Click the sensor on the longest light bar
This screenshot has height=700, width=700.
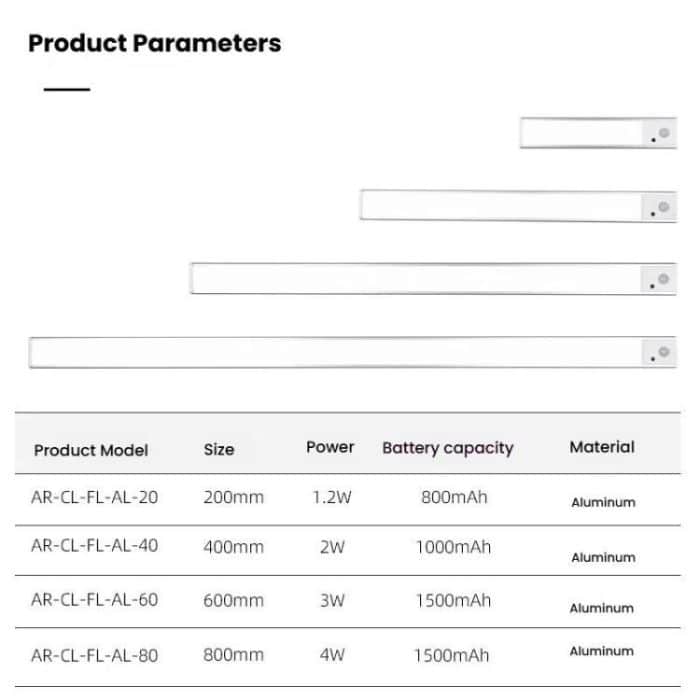[x=664, y=352]
